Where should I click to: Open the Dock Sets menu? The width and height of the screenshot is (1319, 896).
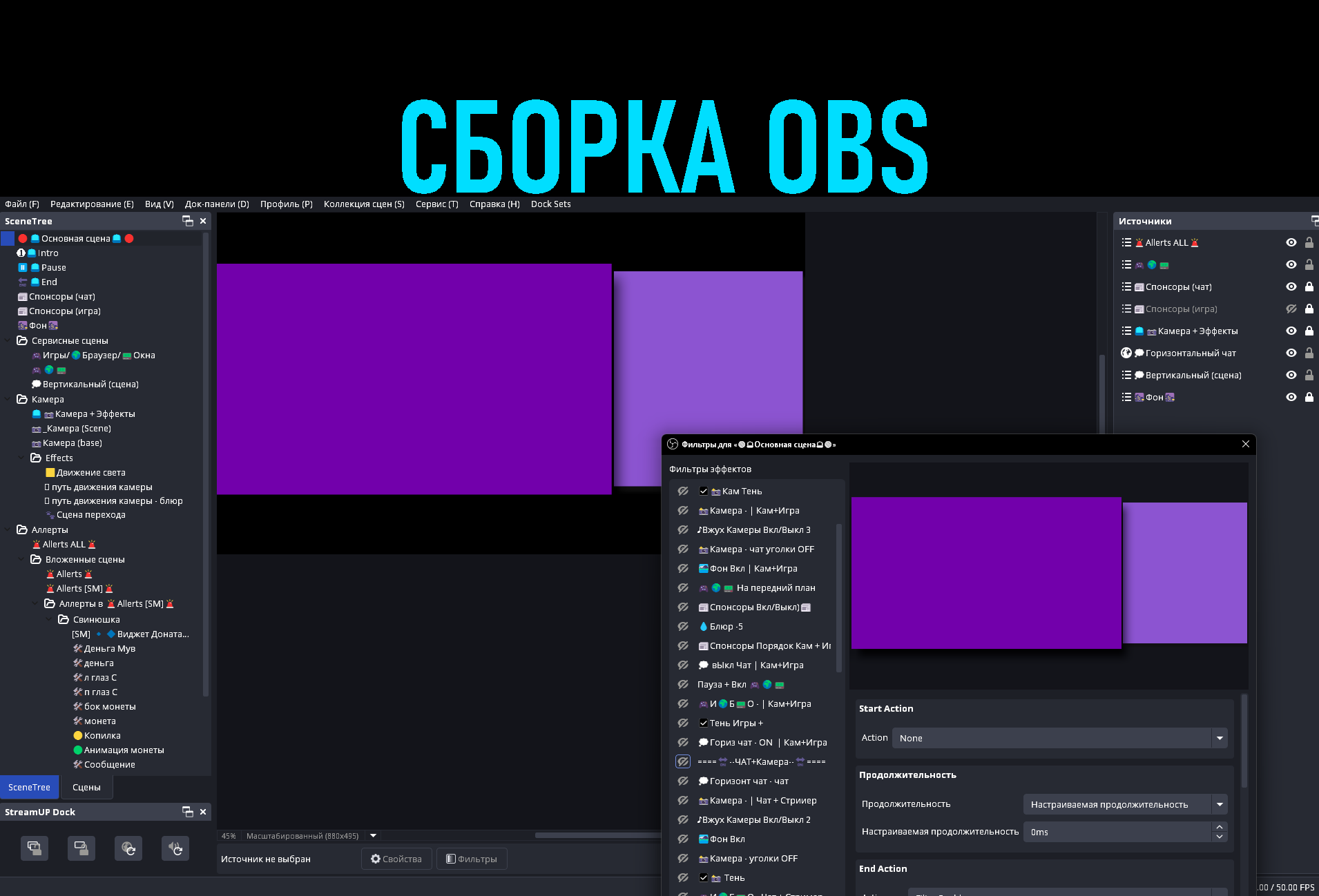(x=550, y=204)
